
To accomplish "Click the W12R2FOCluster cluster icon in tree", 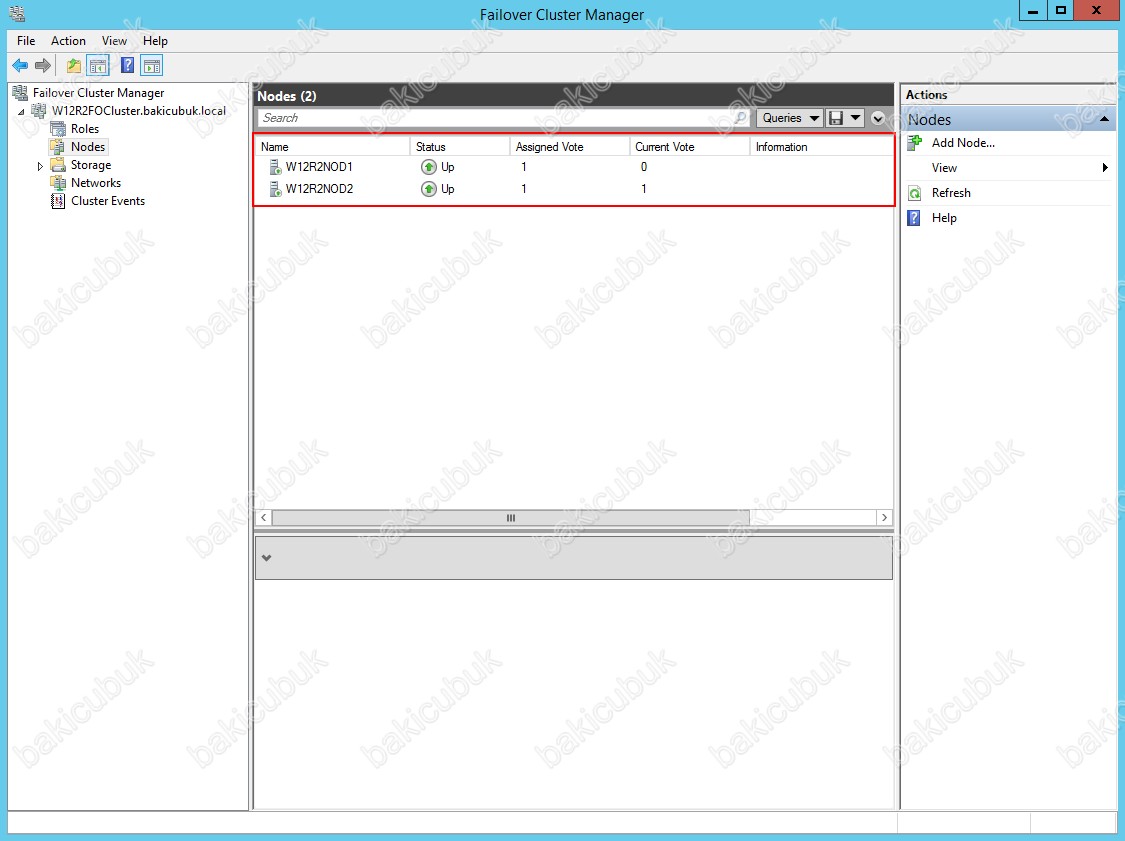I will [x=39, y=111].
